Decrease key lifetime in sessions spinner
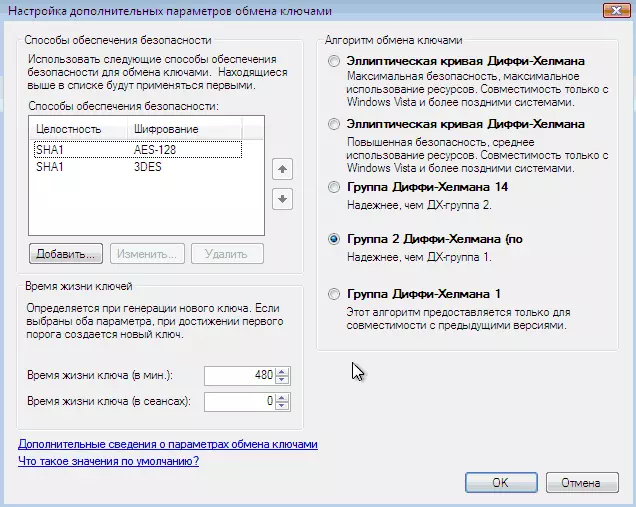This screenshot has width=636, height=507. pos(282,406)
